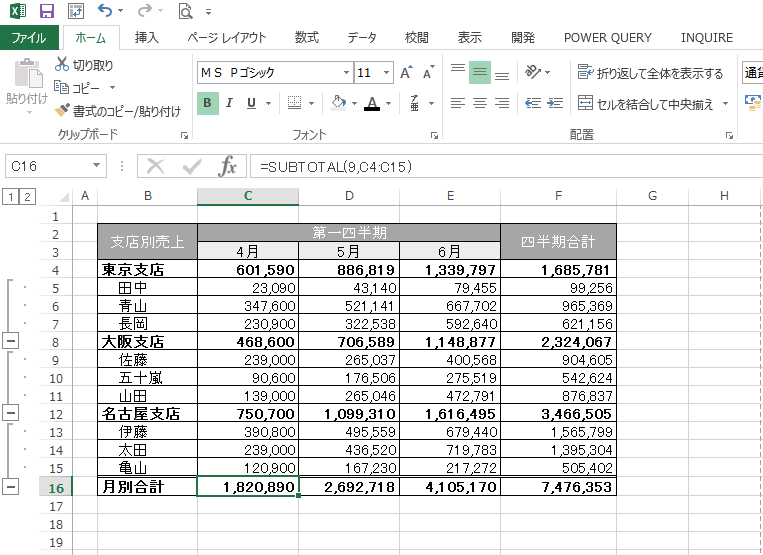Screen dimensions: 763x555
Task: Apply font color with the A icon
Action: pos(372,103)
